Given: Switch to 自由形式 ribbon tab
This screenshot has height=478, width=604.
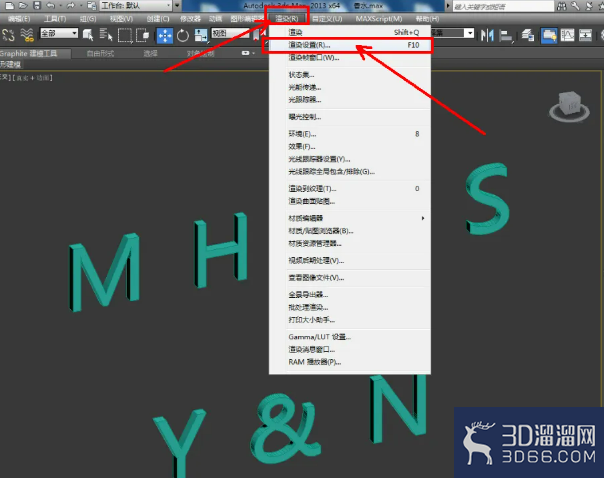Looking at the screenshot, I should 100,53.
